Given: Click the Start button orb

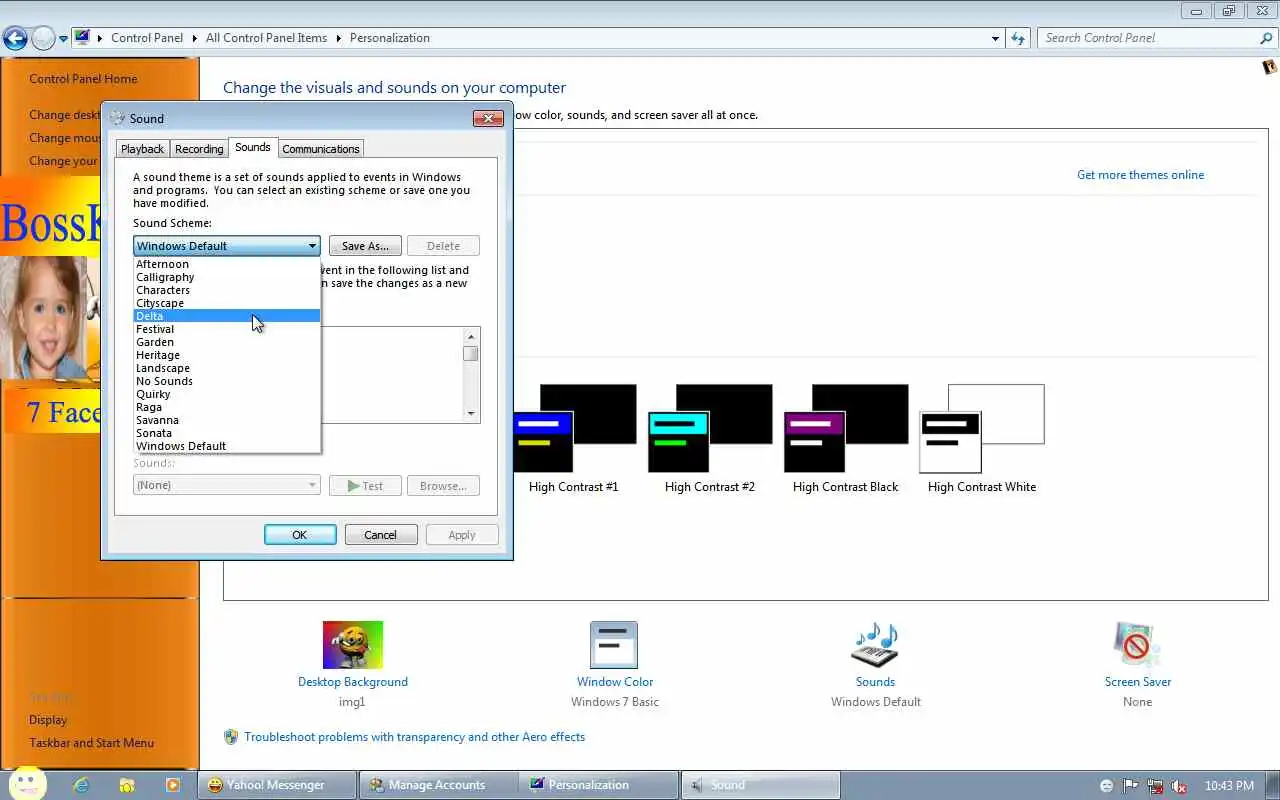Looking at the screenshot, I should pos(27,783).
